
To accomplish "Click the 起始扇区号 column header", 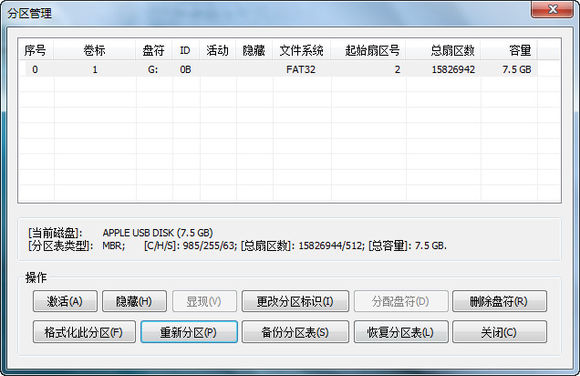I will coord(372,50).
